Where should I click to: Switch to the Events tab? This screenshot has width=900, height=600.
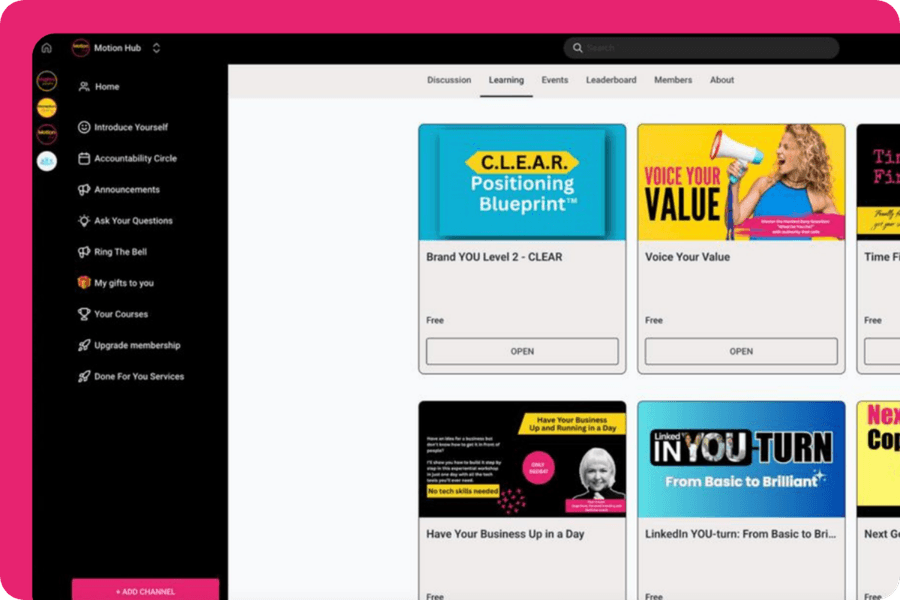[x=554, y=80]
